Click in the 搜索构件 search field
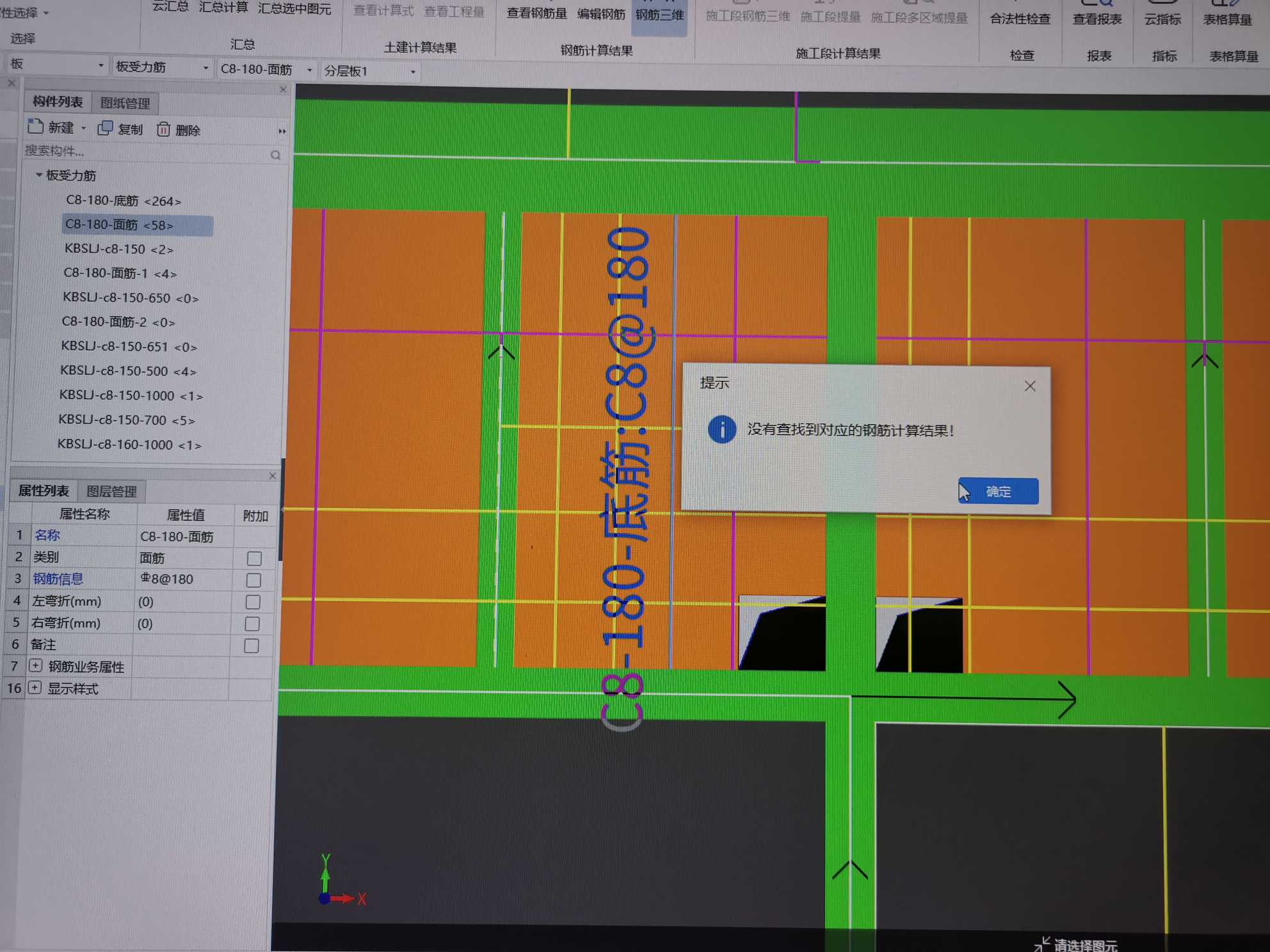This screenshot has width=1270, height=952. pyautogui.click(x=146, y=152)
